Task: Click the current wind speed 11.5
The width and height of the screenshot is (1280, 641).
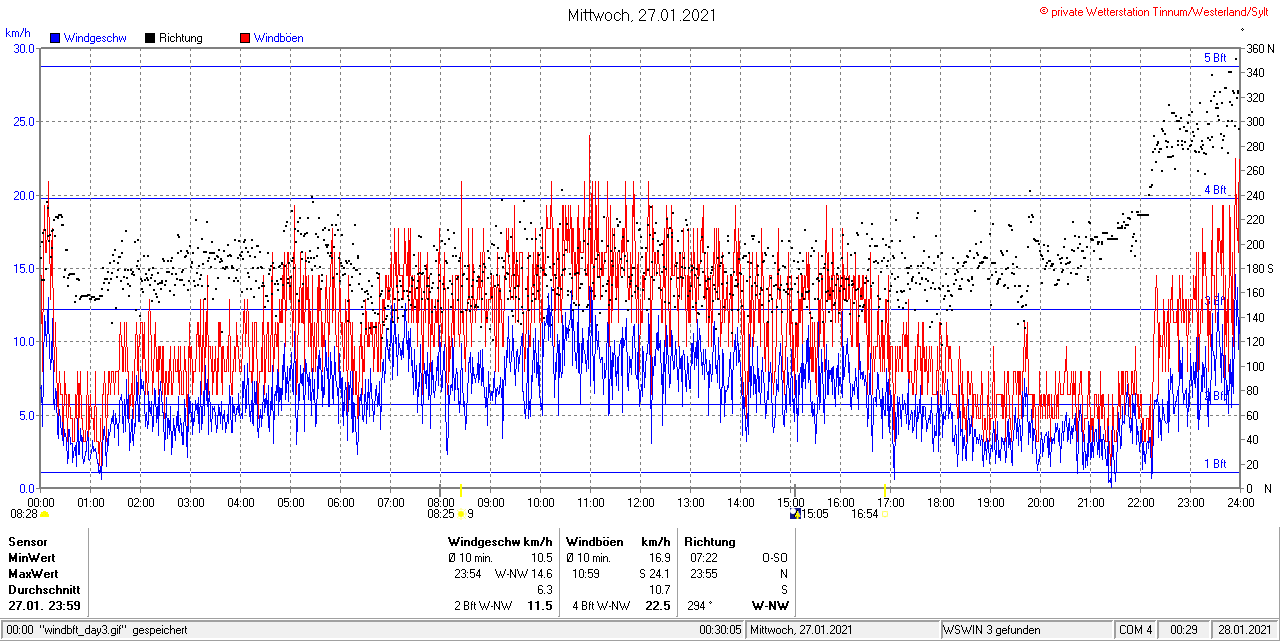Action: (x=540, y=606)
